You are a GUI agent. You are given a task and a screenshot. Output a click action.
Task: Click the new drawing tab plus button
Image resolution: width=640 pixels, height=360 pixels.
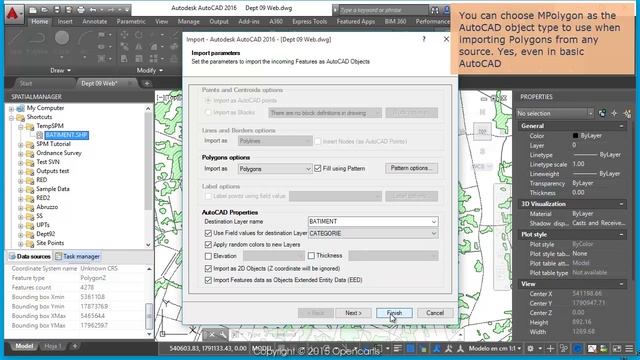point(147,83)
